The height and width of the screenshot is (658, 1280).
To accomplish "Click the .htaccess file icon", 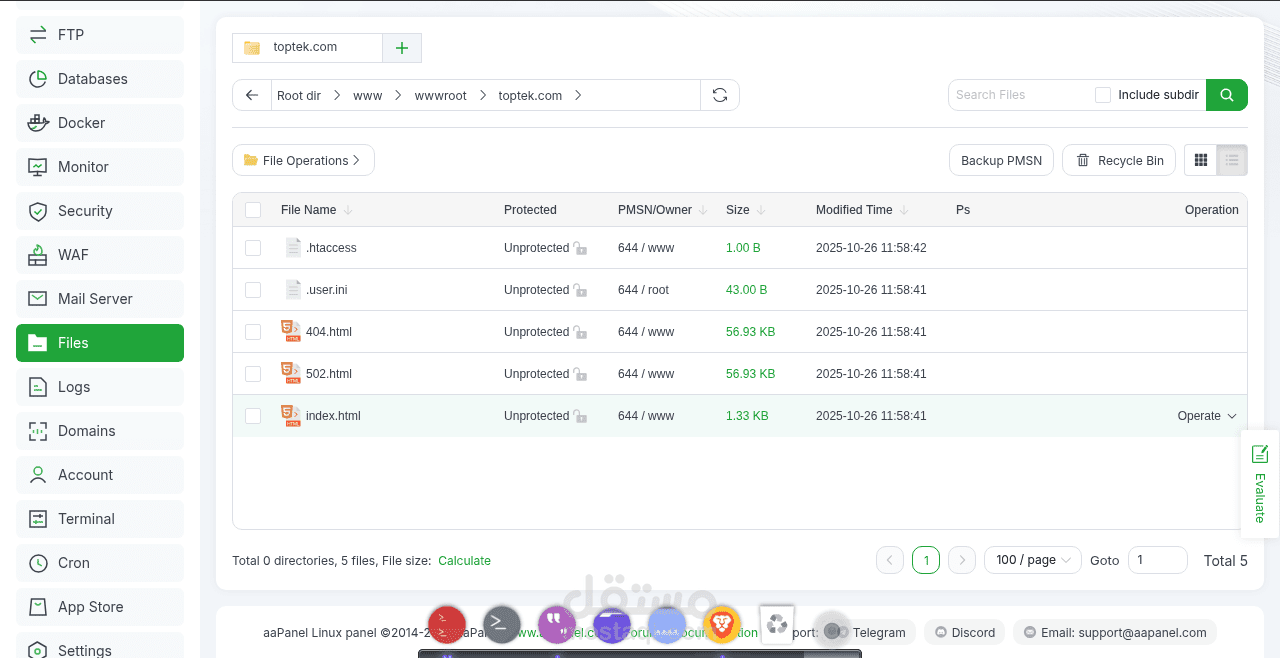I will coord(293,248).
